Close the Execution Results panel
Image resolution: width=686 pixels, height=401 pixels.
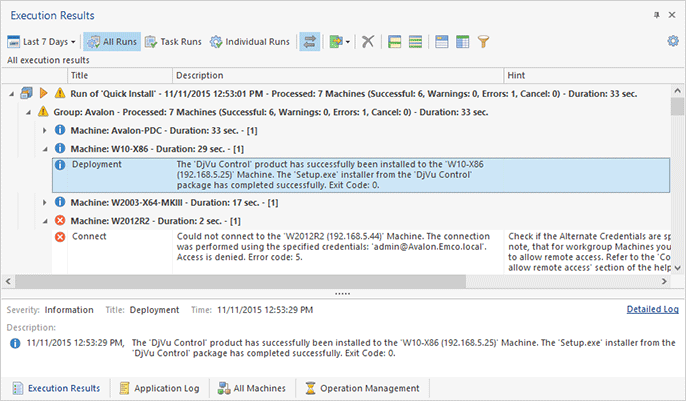point(672,15)
